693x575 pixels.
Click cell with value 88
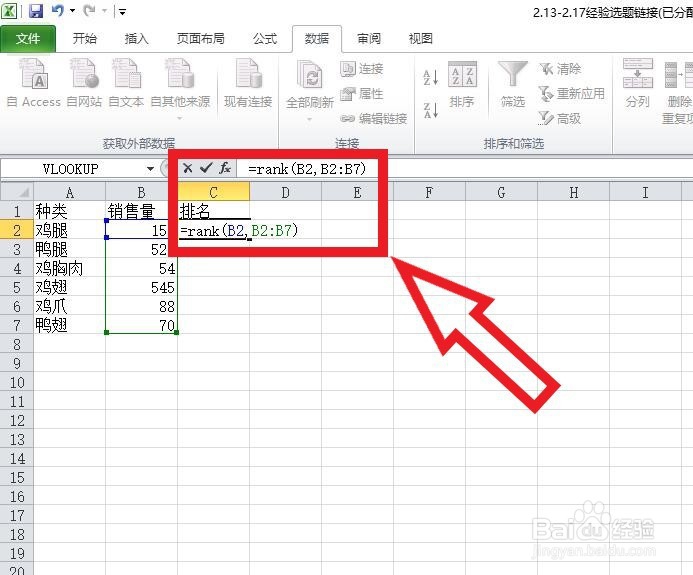click(141, 306)
